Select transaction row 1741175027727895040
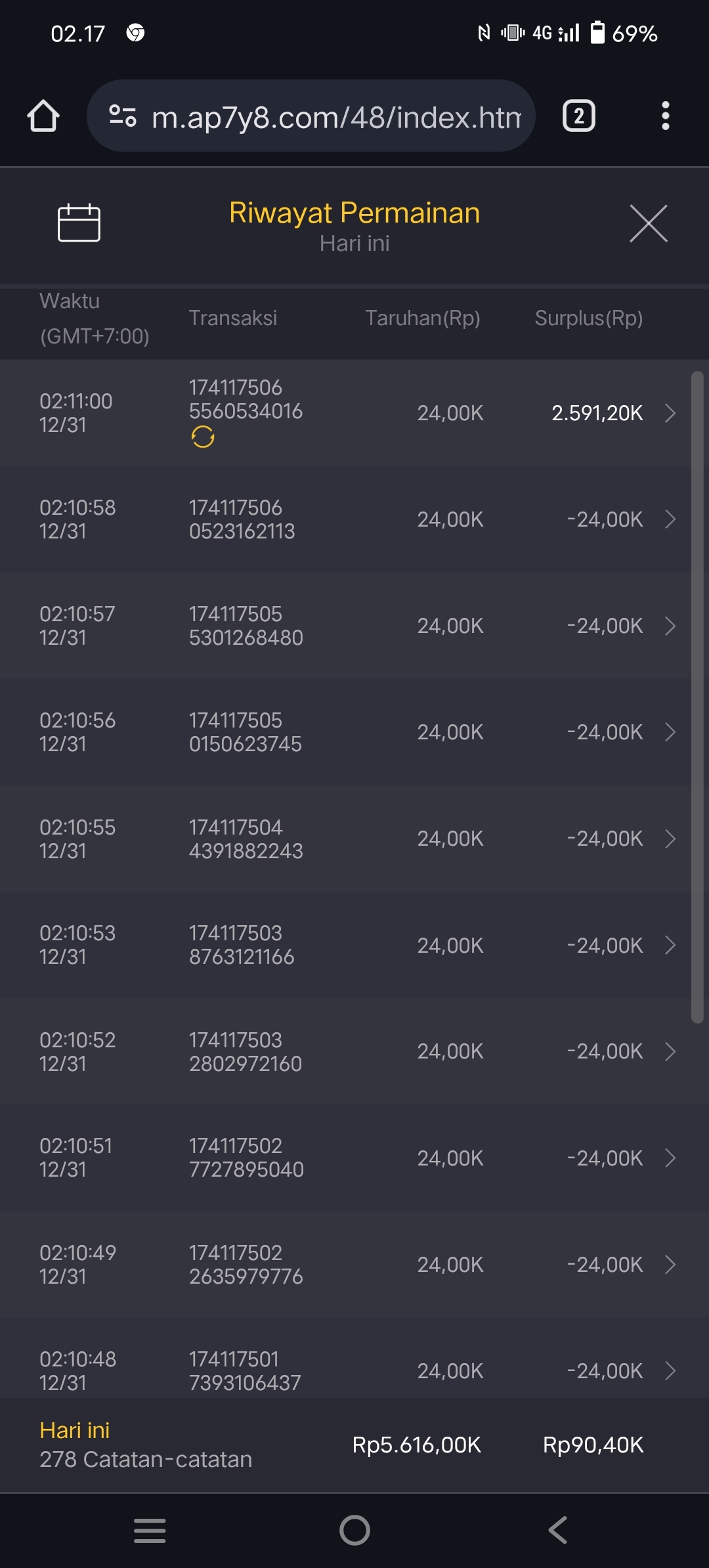Screen dimensions: 709x1568 246,1158
